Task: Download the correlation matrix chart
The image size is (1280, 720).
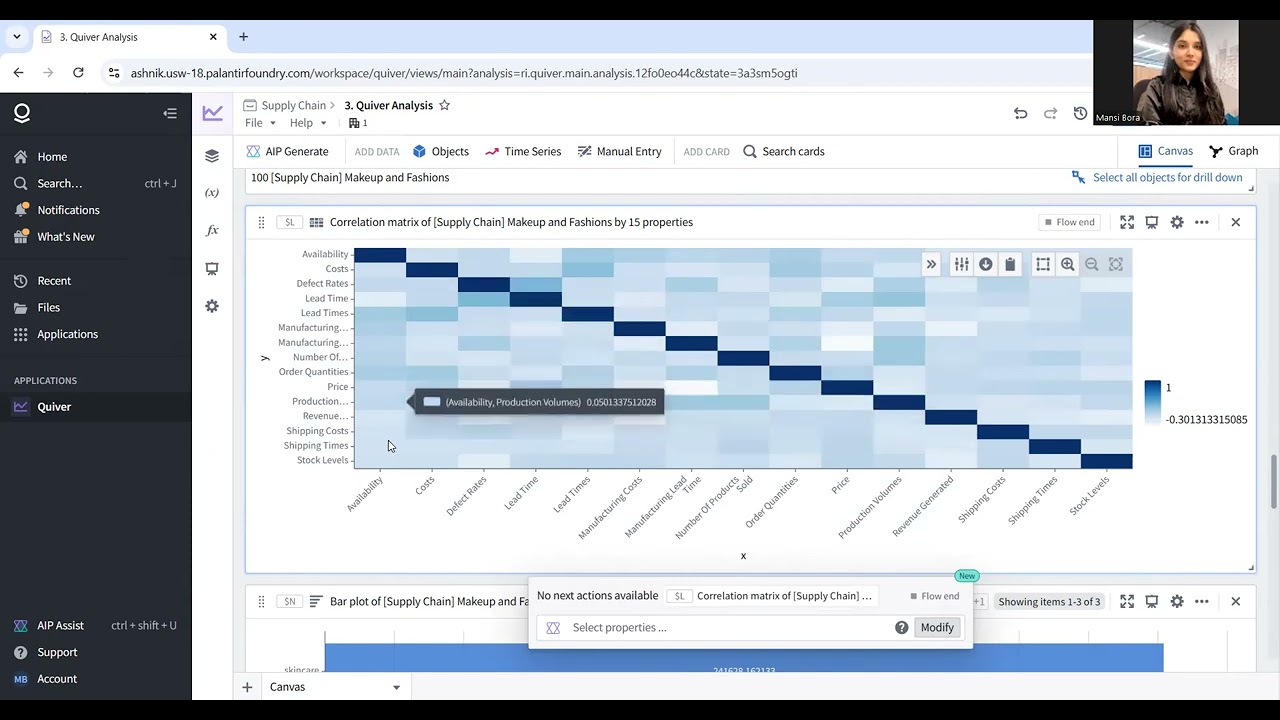Action: point(986,264)
